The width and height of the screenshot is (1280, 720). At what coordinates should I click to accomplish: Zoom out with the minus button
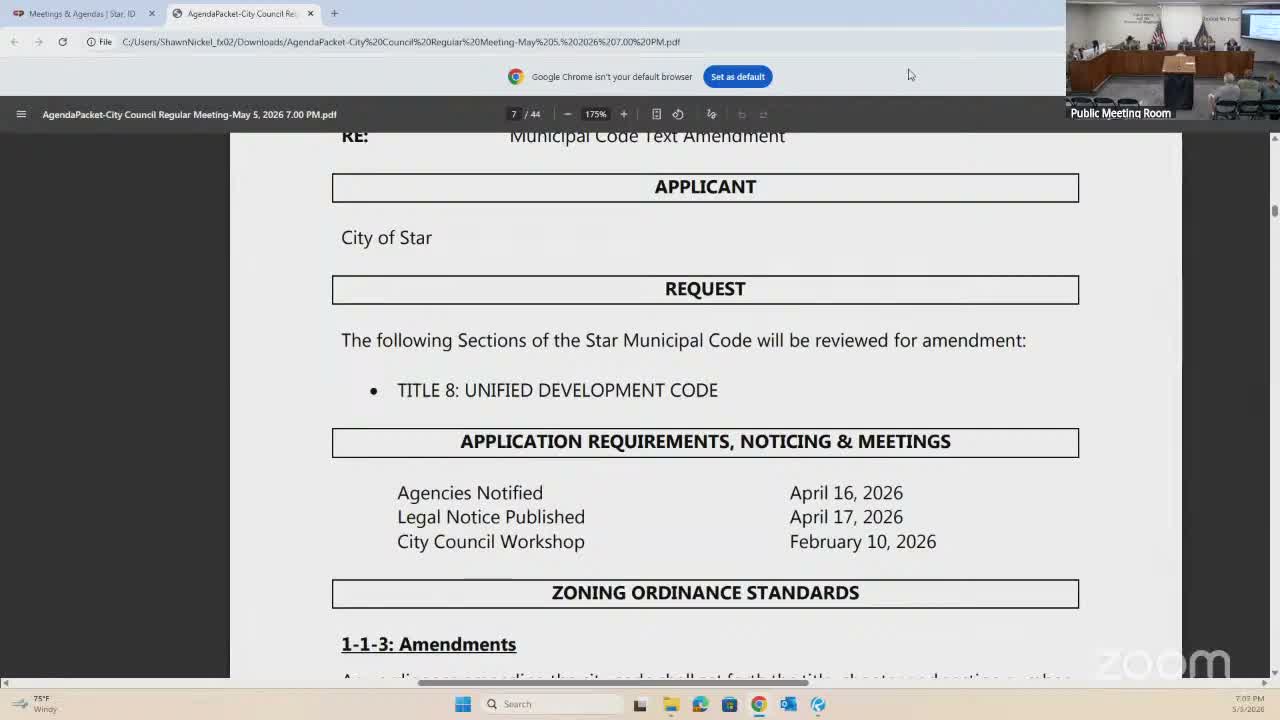click(x=567, y=114)
